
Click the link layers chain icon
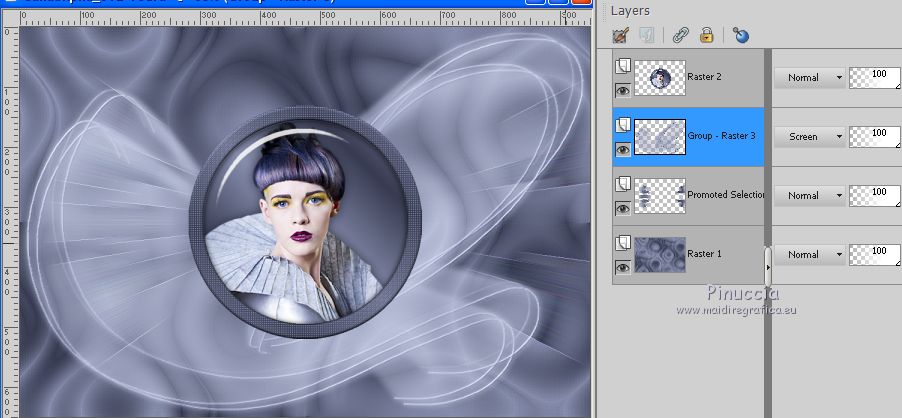(x=681, y=36)
